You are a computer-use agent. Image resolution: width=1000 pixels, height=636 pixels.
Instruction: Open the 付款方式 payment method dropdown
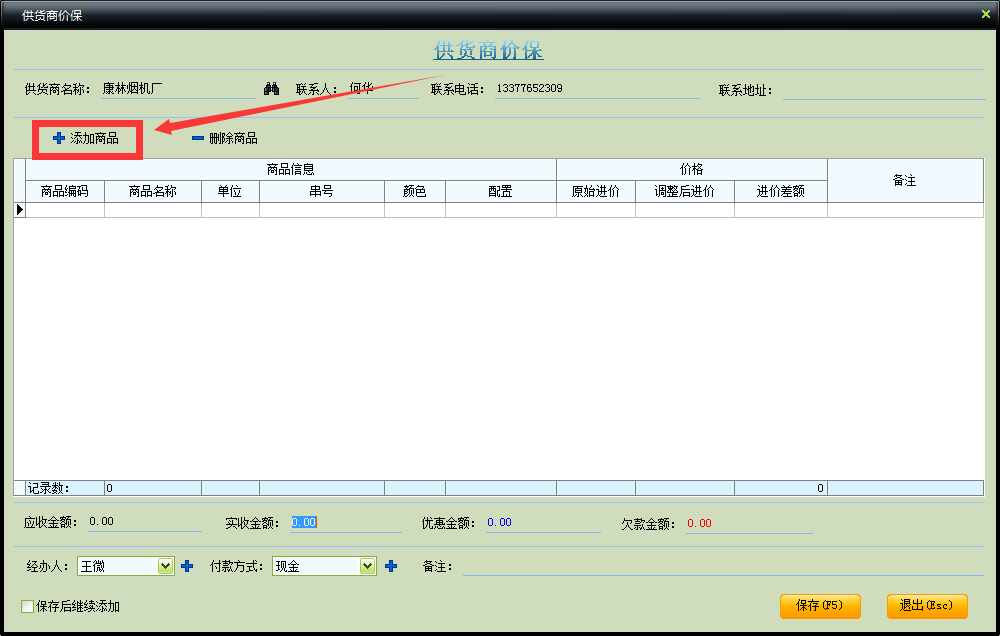pyautogui.click(x=367, y=566)
